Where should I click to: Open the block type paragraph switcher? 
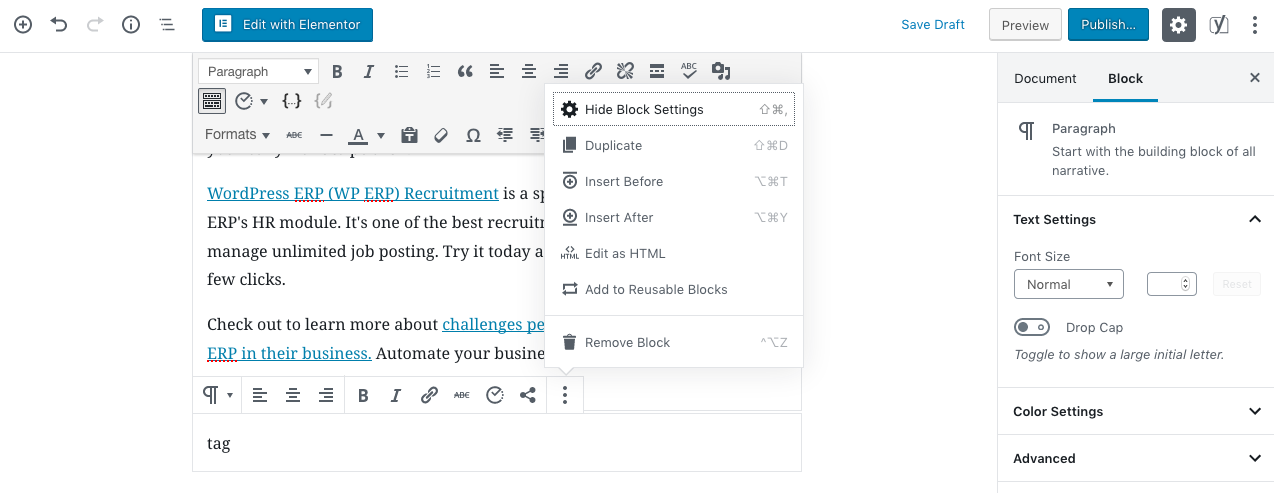218,395
